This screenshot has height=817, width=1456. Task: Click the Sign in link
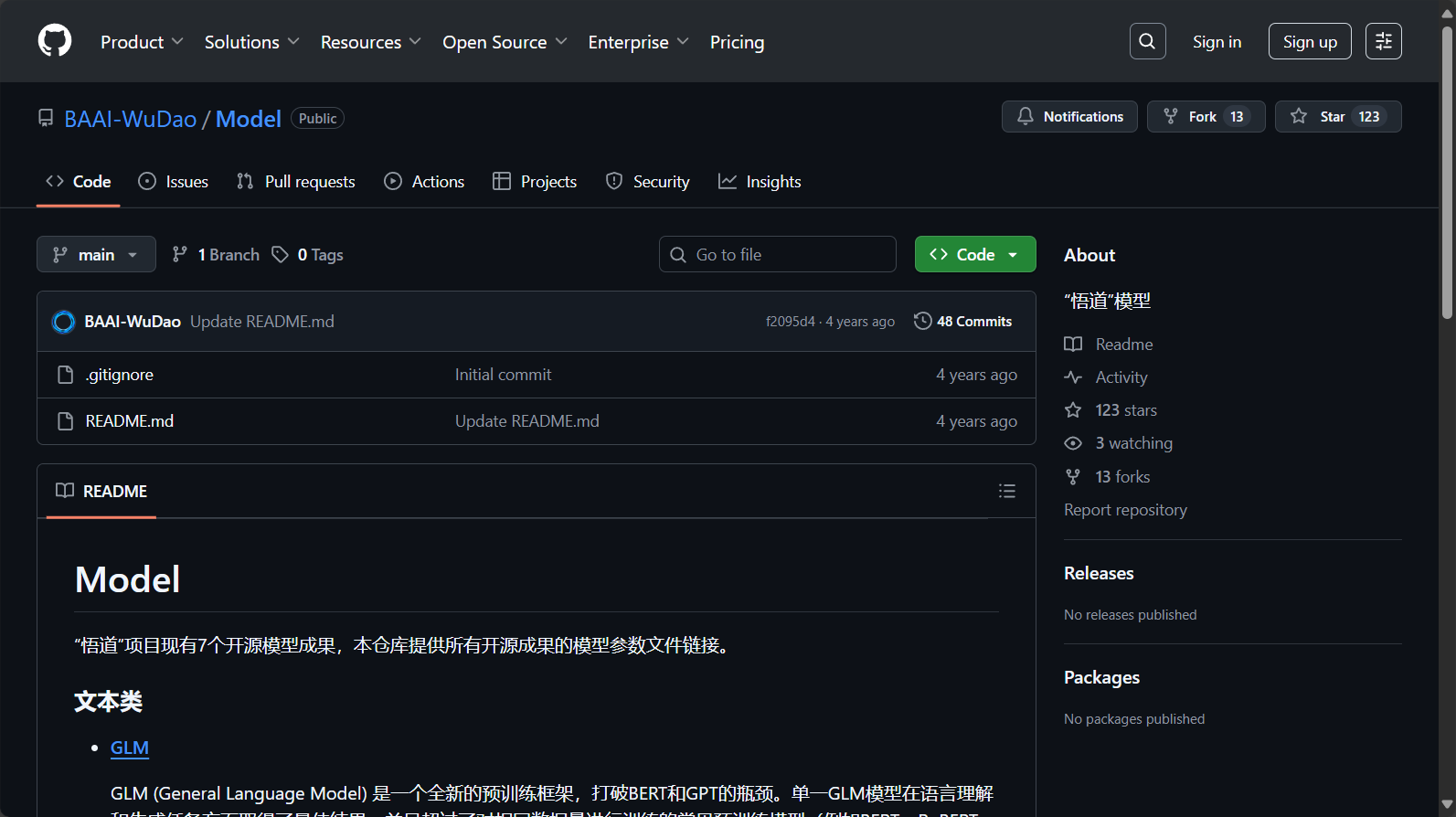click(x=1217, y=42)
